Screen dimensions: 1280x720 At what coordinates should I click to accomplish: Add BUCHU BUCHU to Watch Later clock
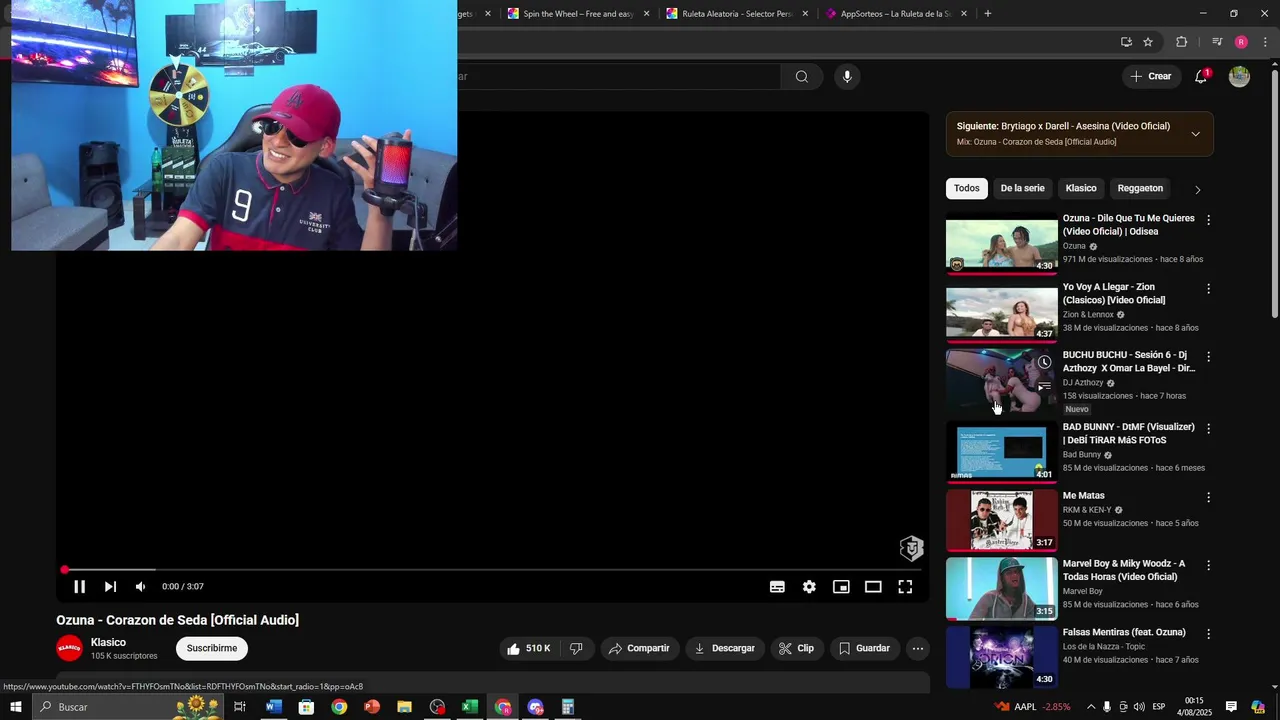[1044, 362]
